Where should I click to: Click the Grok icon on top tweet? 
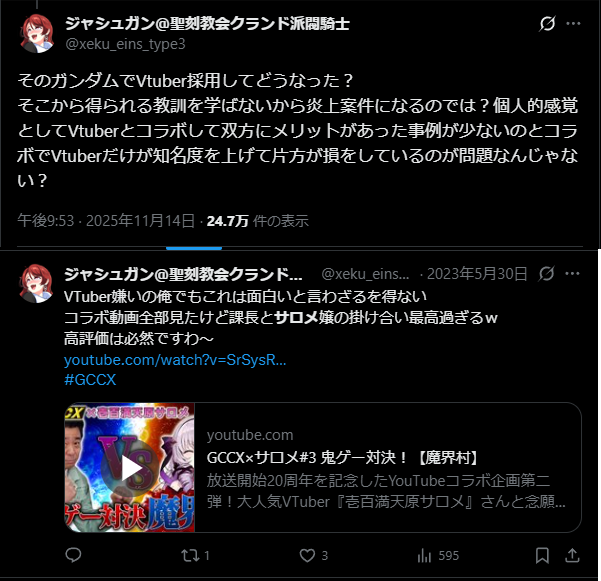[x=547, y=23]
